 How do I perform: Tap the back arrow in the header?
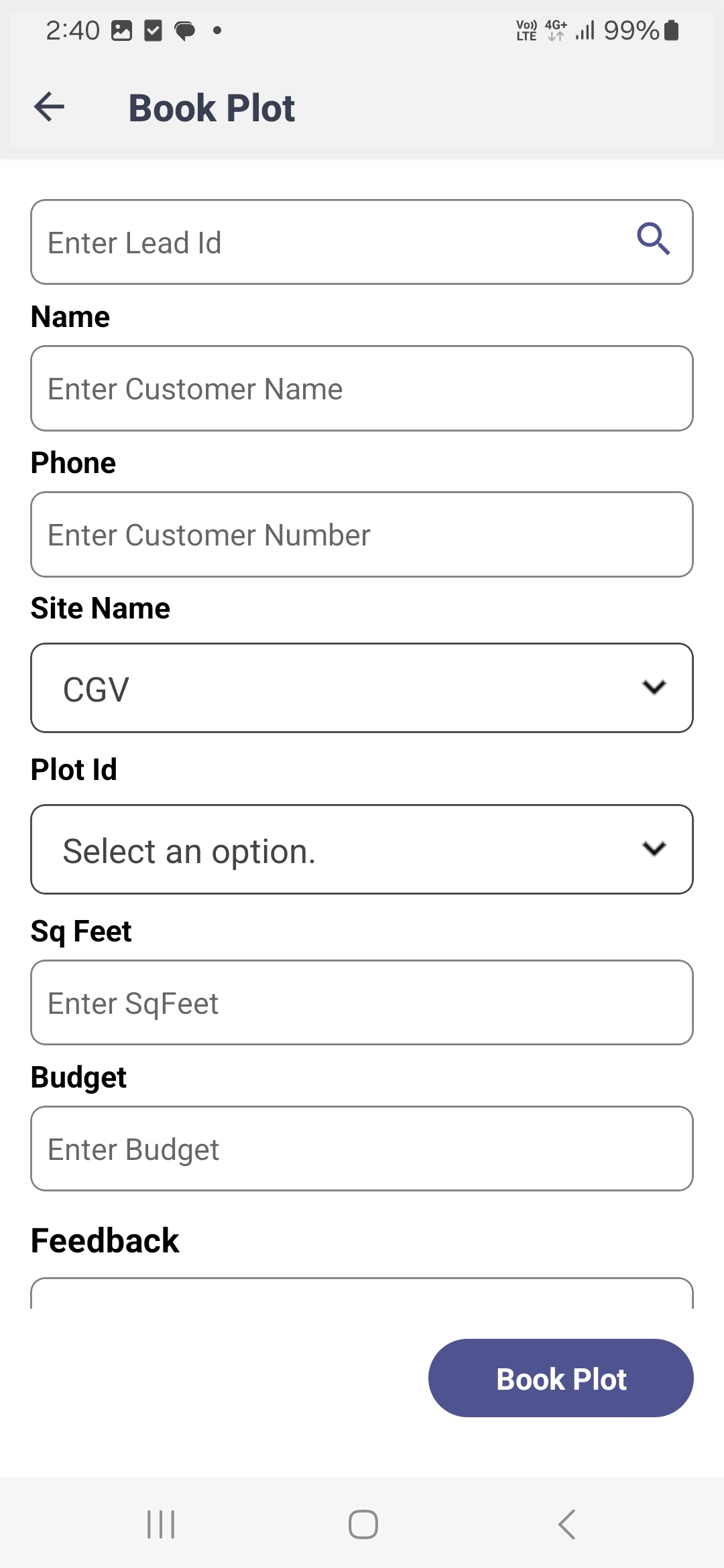49,107
